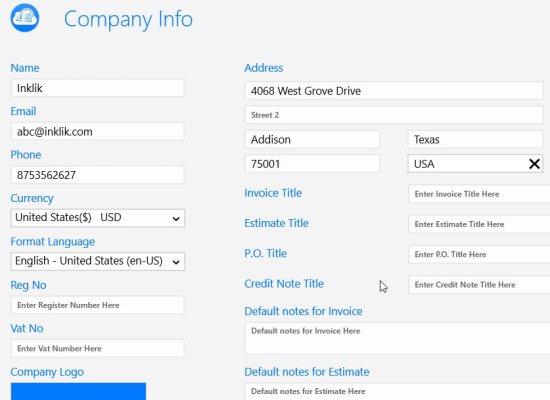The width and height of the screenshot is (550, 400).
Task: Select the Name field label
Action: [x=25, y=68]
